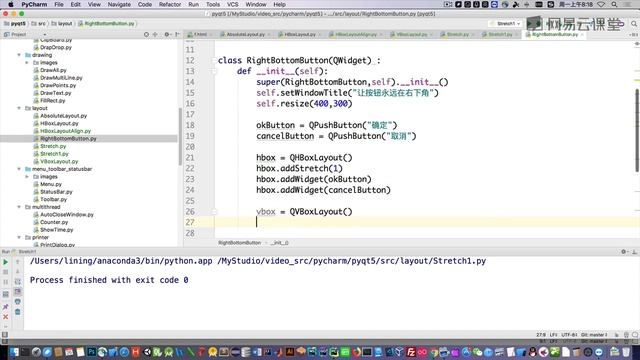Click the pause output icon in Run panel
This screenshot has height=360, width=640.
pos(6,282)
